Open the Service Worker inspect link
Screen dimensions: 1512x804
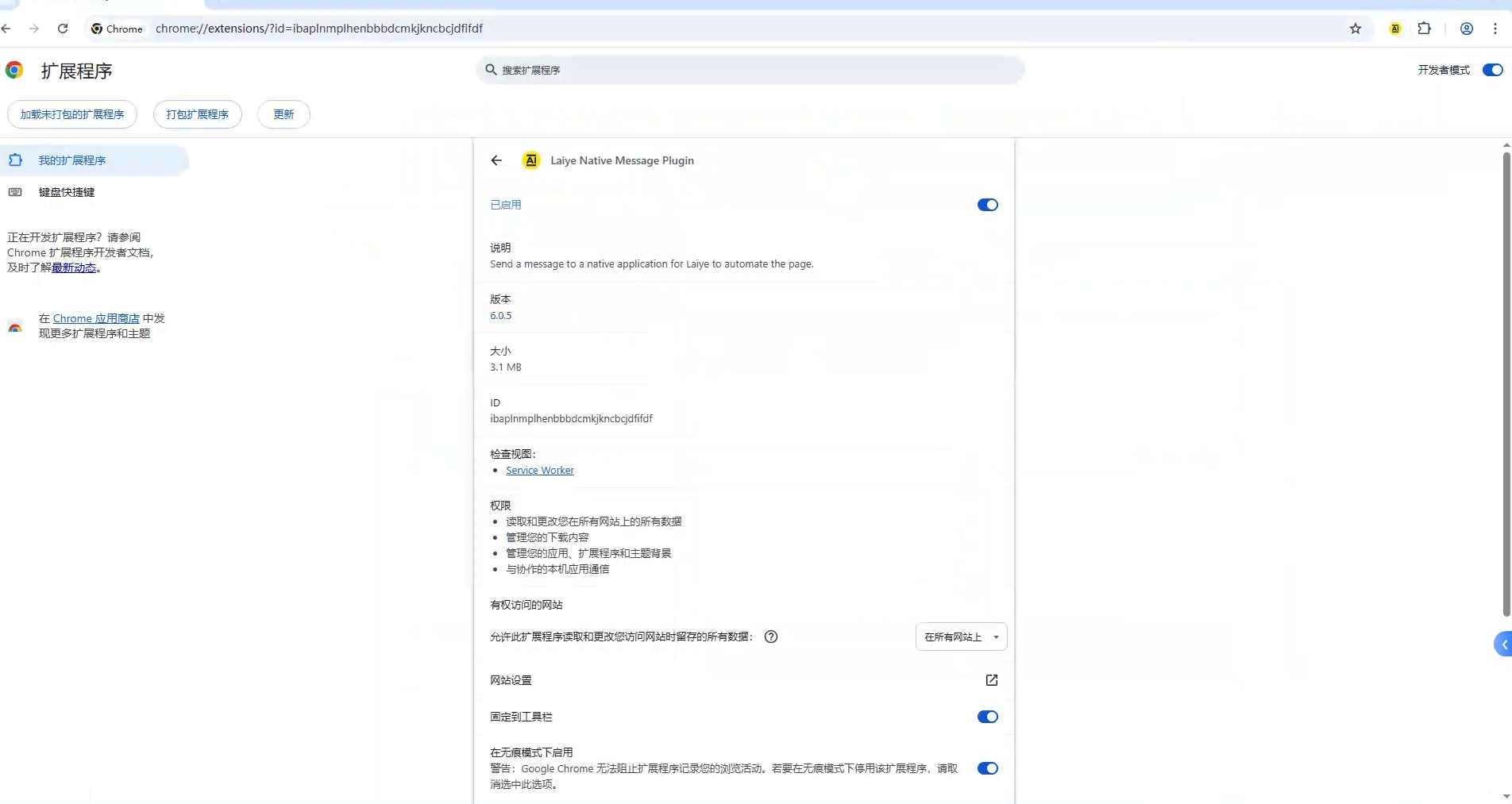click(540, 471)
